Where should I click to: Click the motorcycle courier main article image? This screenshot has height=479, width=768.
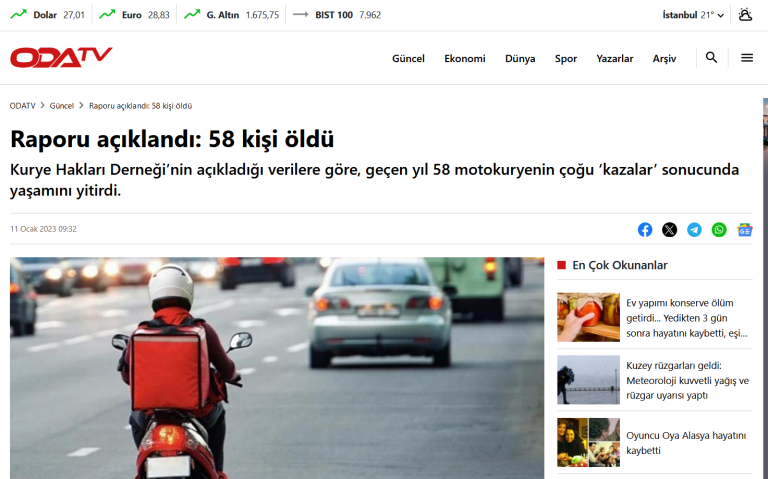pyautogui.click(x=277, y=368)
